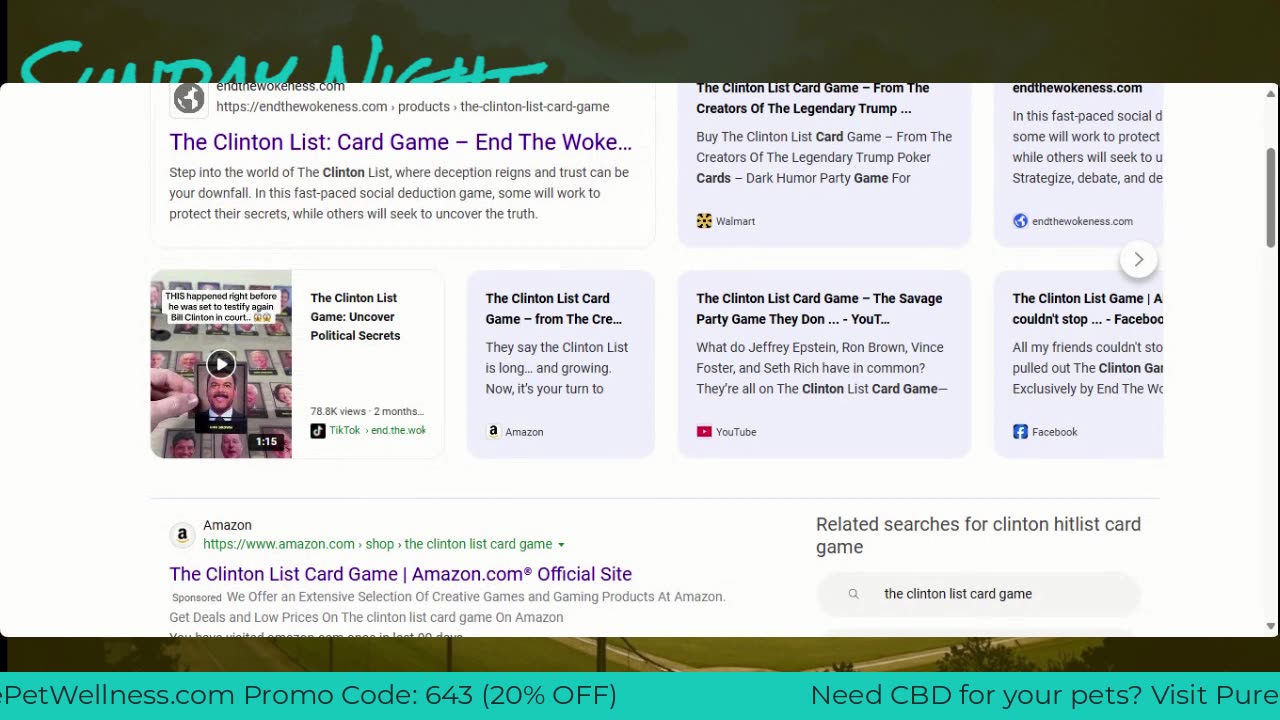The image size is (1280, 720).
Task: Click the 1:15 video duration badge
Action: tap(266, 442)
